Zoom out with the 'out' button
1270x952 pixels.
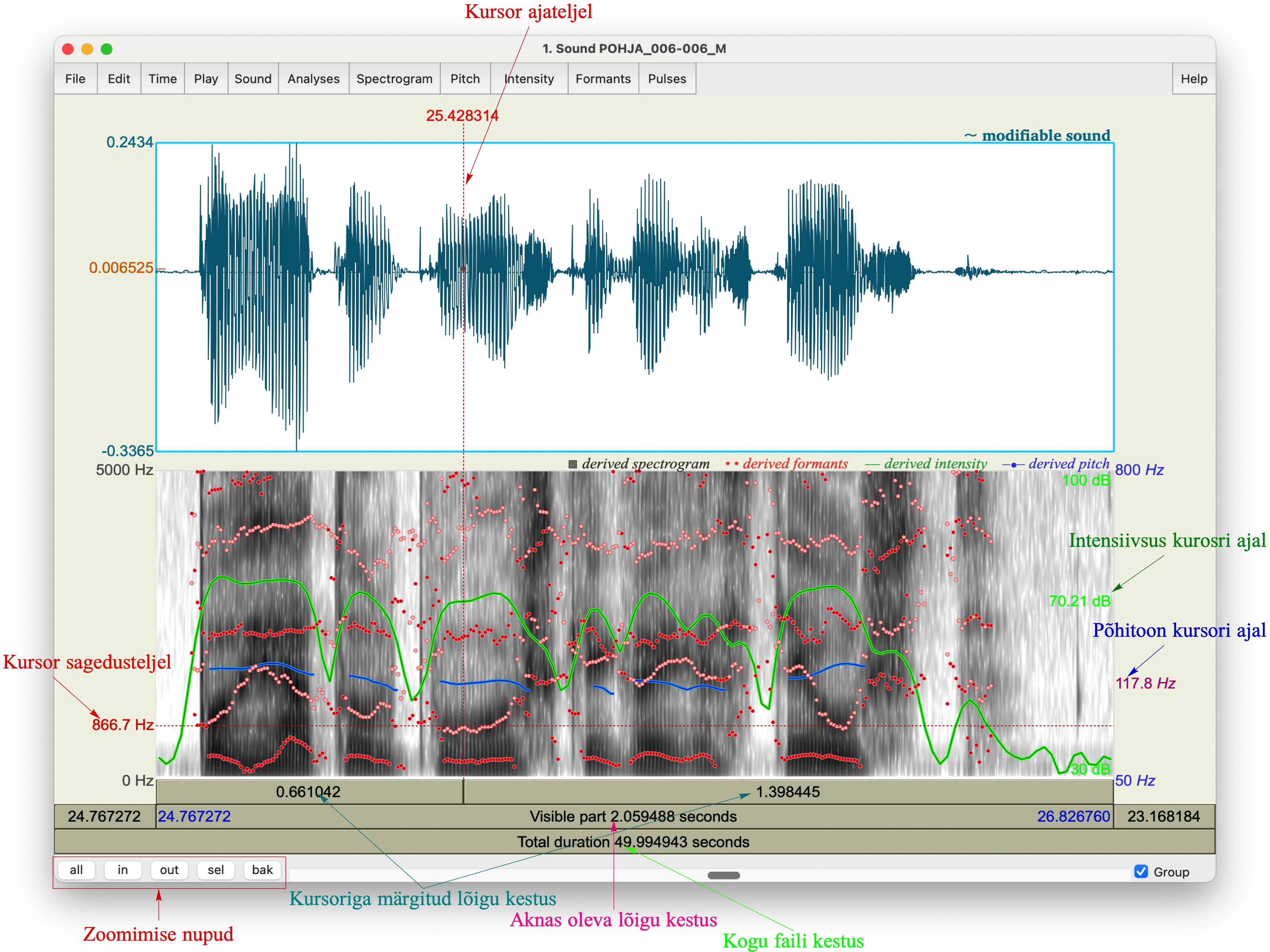pyautogui.click(x=169, y=870)
